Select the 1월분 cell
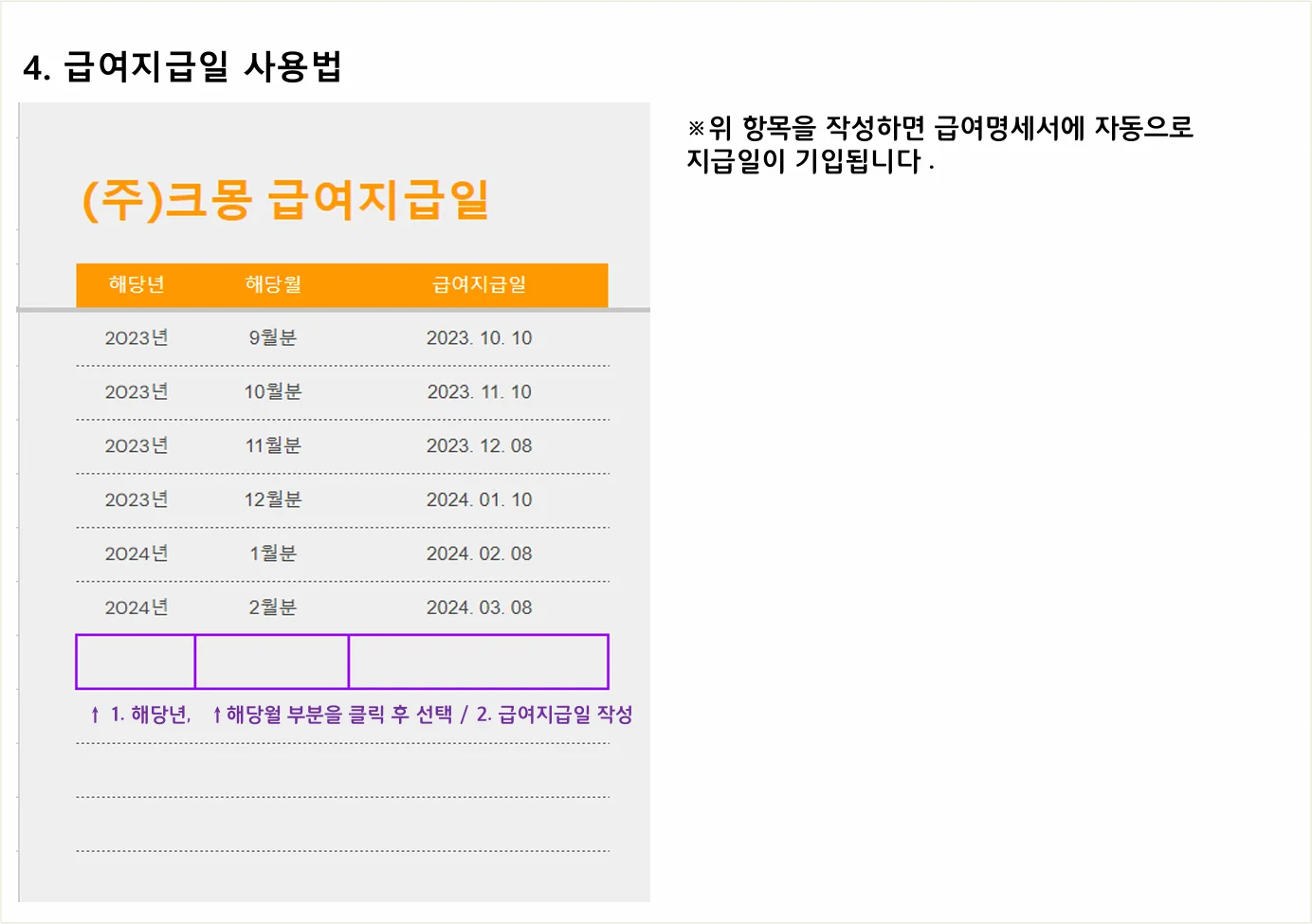1312x924 pixels. click(x=273, y=554)
